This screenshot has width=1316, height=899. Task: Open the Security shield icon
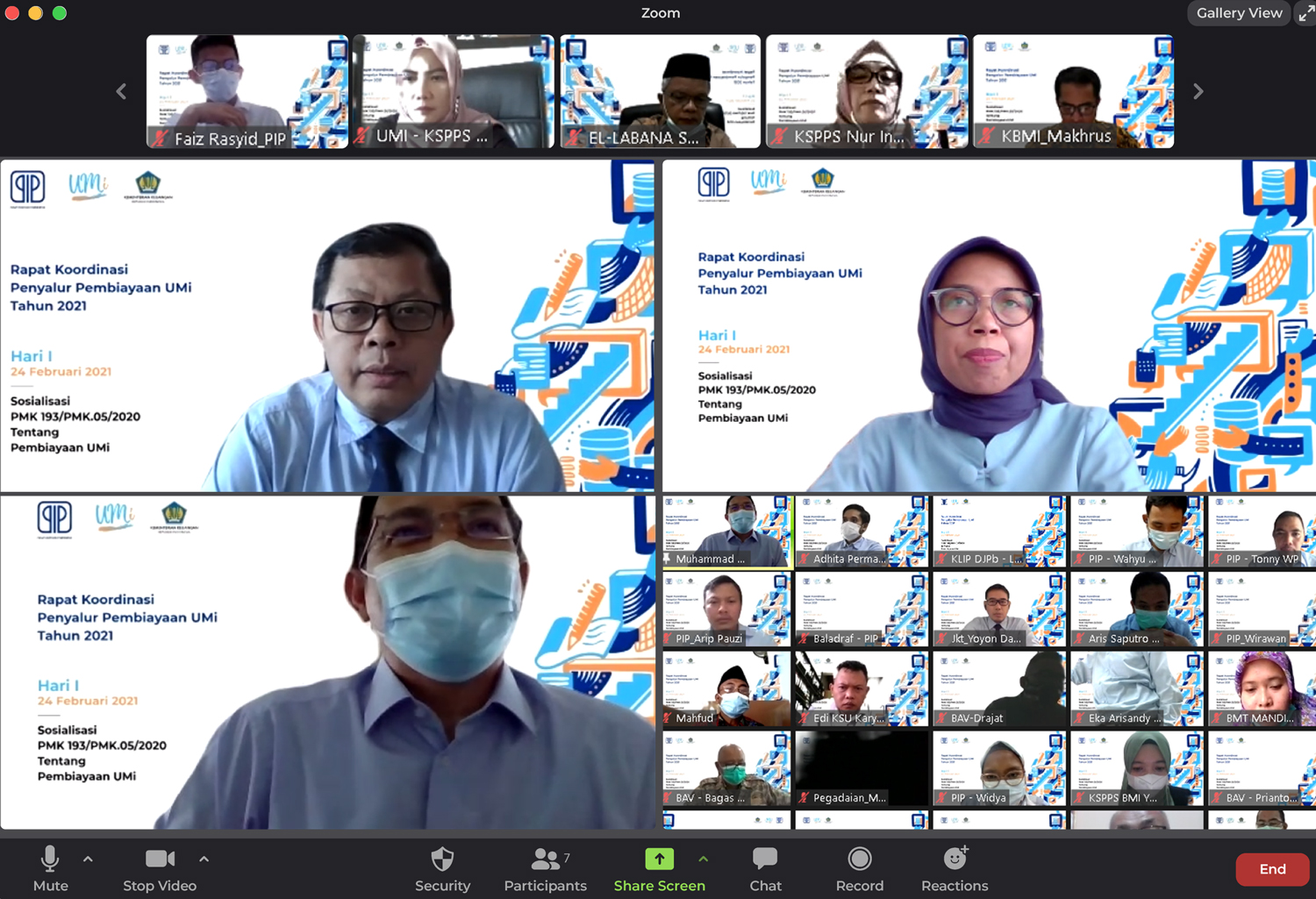tap(442, 860)
